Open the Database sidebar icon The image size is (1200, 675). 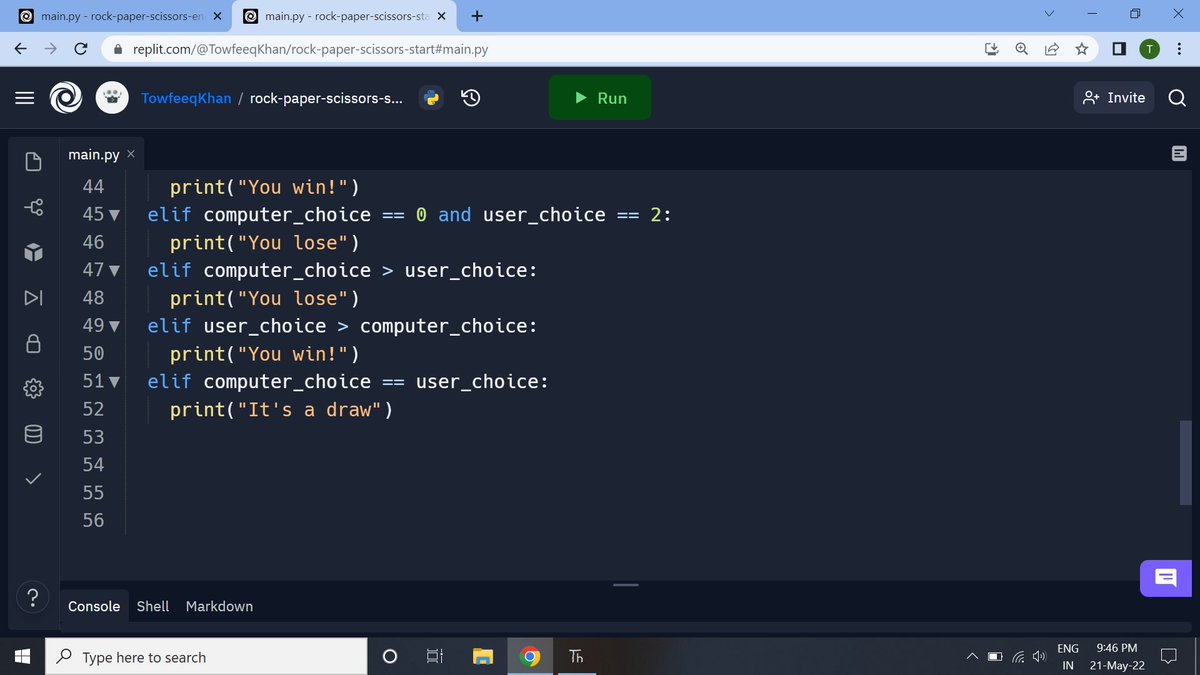tap(32, 434)
